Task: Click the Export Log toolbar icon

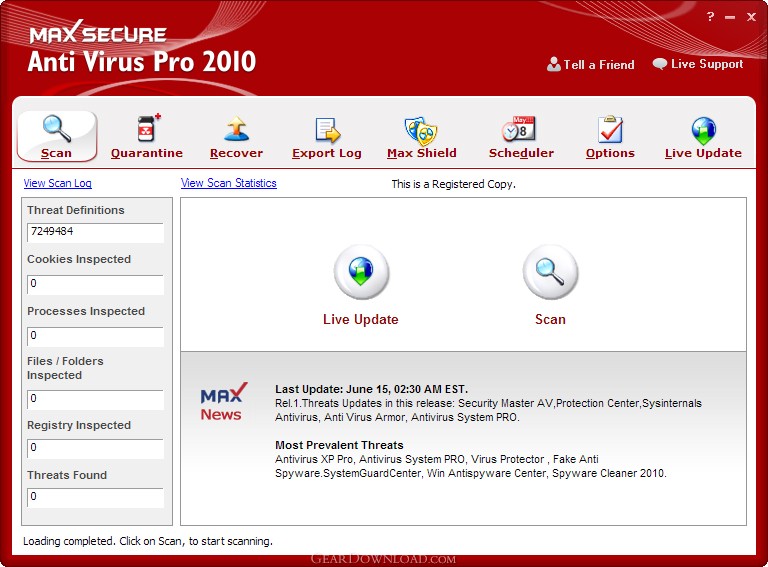Action: tap(327, 130)
